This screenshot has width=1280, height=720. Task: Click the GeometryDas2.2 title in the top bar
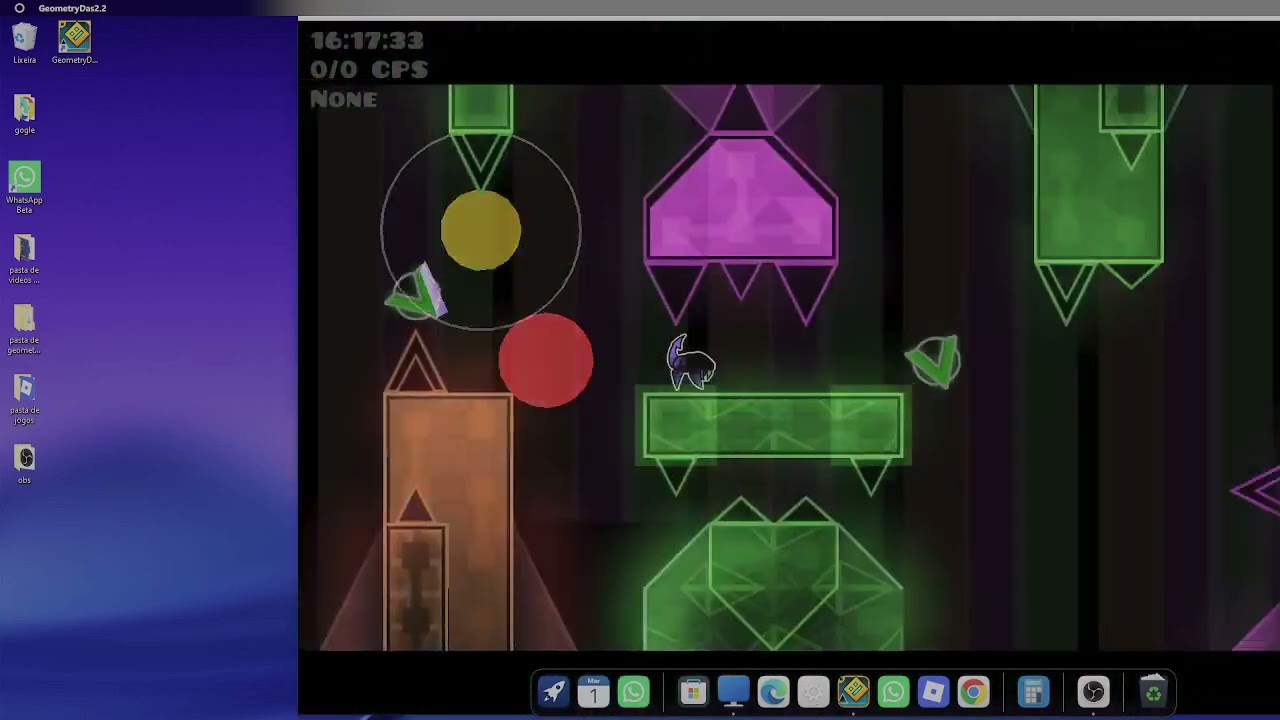coord(72,8)
